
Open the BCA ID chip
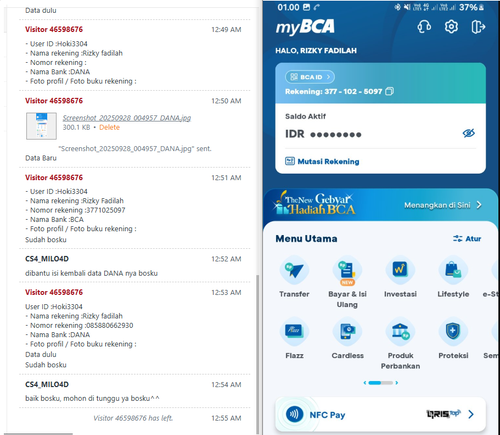pos(310,77)
